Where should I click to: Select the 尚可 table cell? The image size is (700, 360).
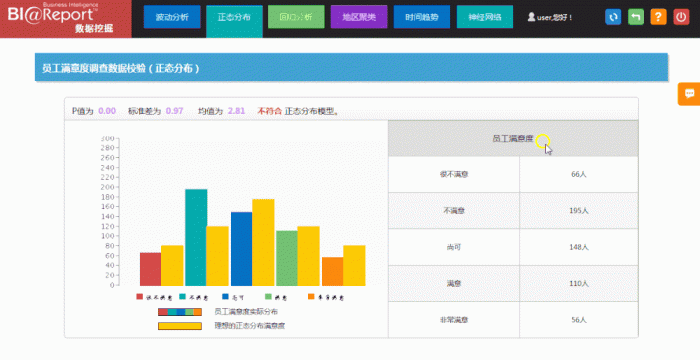(454, 247)
